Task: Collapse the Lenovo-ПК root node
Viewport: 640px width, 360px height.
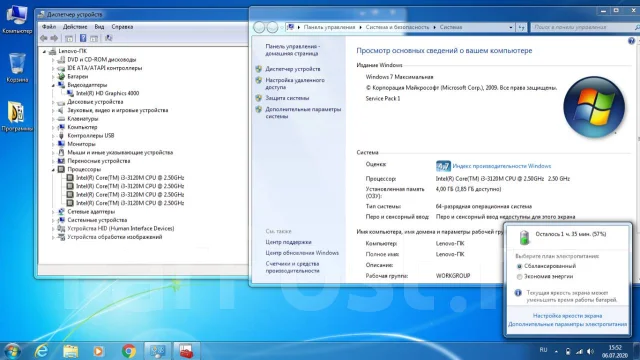Action: point(44,51)
